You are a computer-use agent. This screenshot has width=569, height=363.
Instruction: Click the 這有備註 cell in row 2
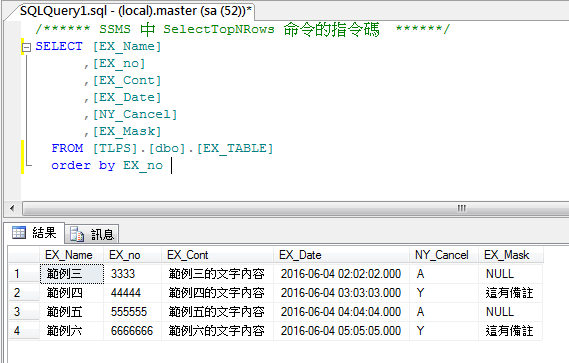[511, 293]
